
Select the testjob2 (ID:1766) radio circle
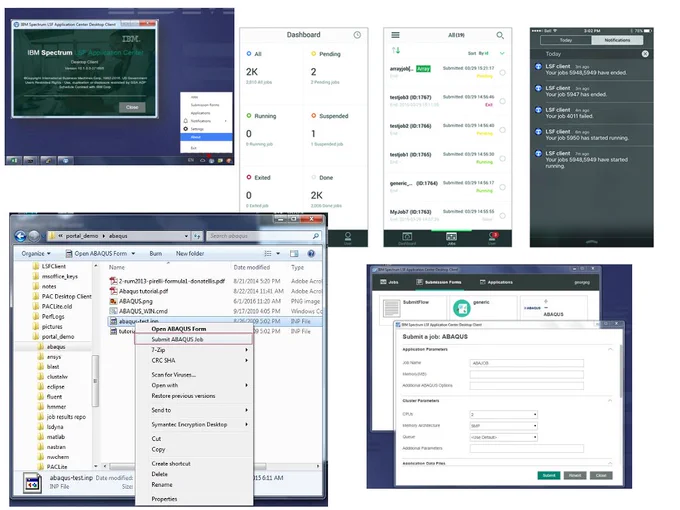(x=502, y=130)
